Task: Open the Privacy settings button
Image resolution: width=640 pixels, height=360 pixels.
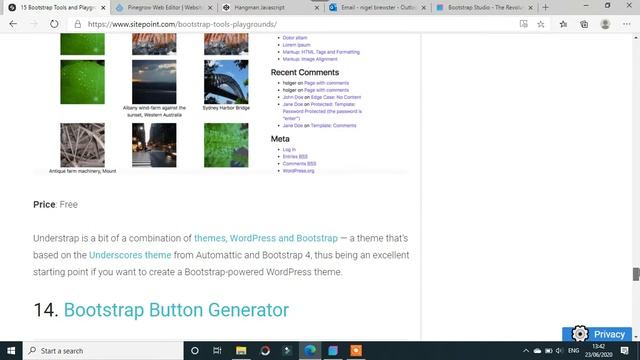Action: 597,334
